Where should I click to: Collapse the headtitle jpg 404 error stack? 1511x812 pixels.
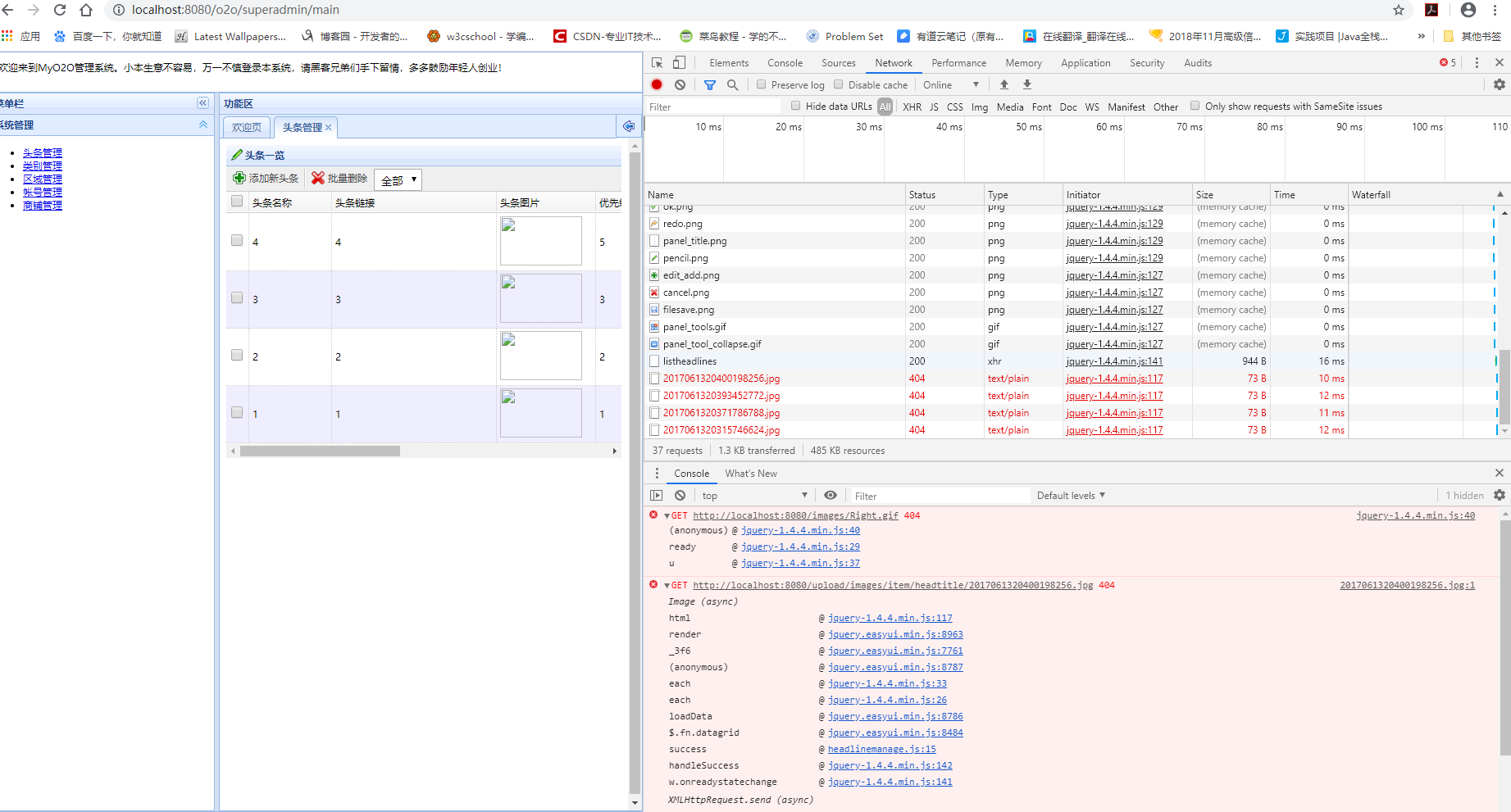coord(667,585)
